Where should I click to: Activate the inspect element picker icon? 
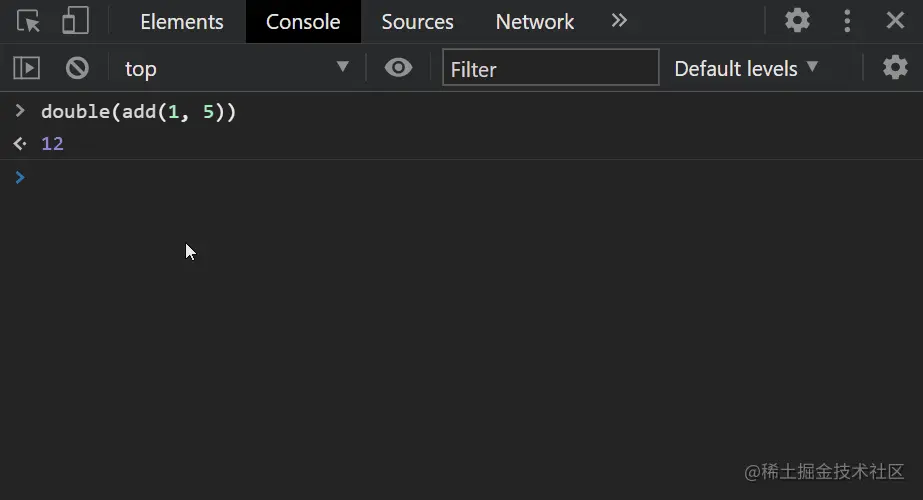point(28,21)
